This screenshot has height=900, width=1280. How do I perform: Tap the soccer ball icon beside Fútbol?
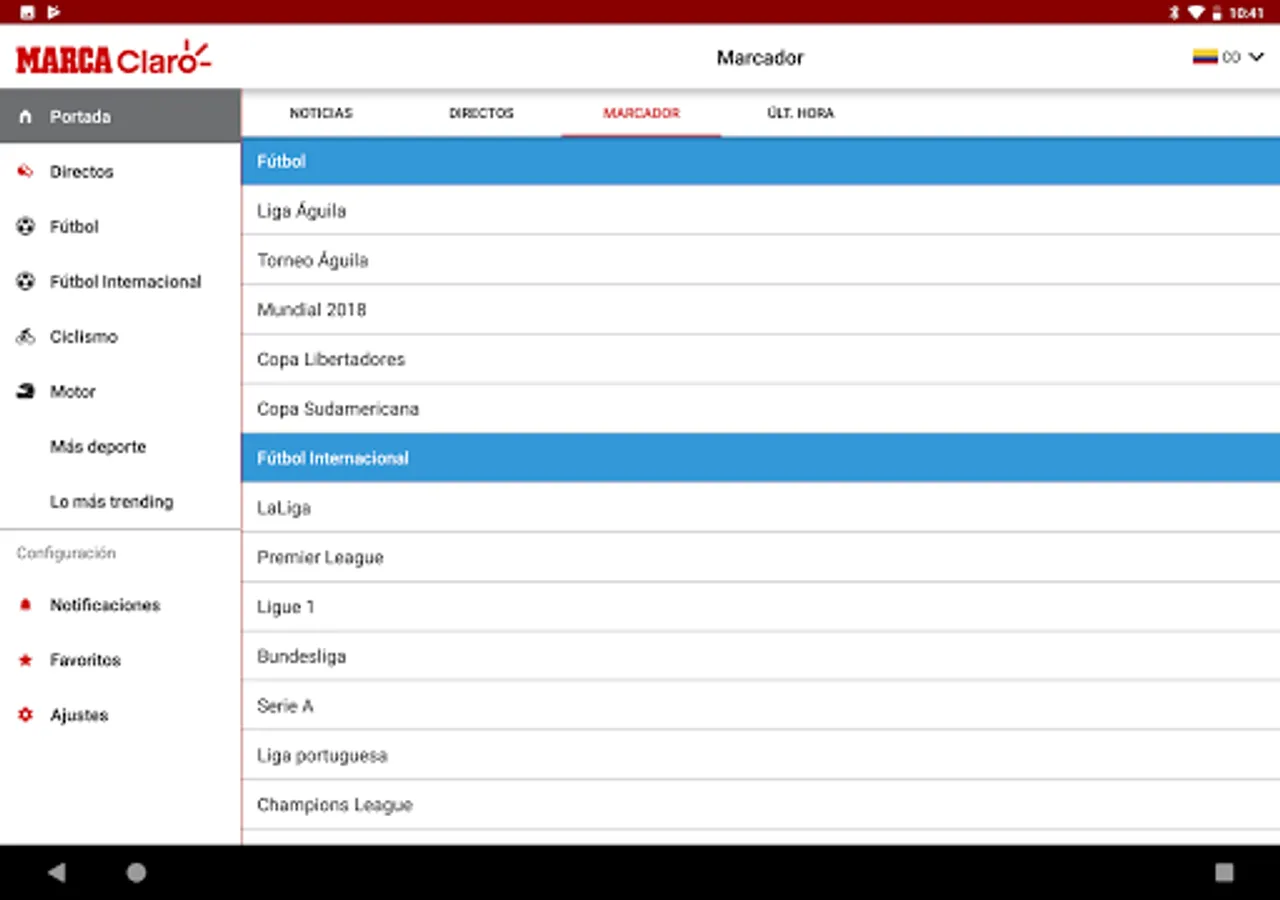coord(26,227)
